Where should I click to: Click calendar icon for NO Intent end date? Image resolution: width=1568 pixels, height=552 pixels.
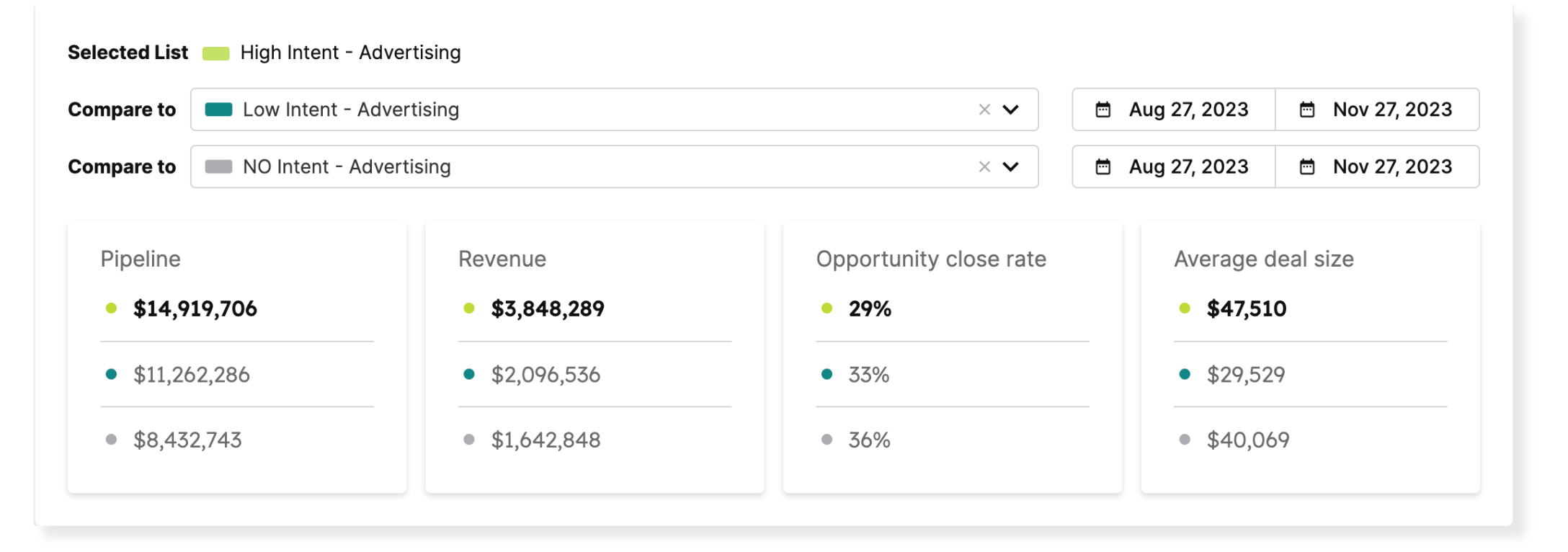click(1306, 167)
